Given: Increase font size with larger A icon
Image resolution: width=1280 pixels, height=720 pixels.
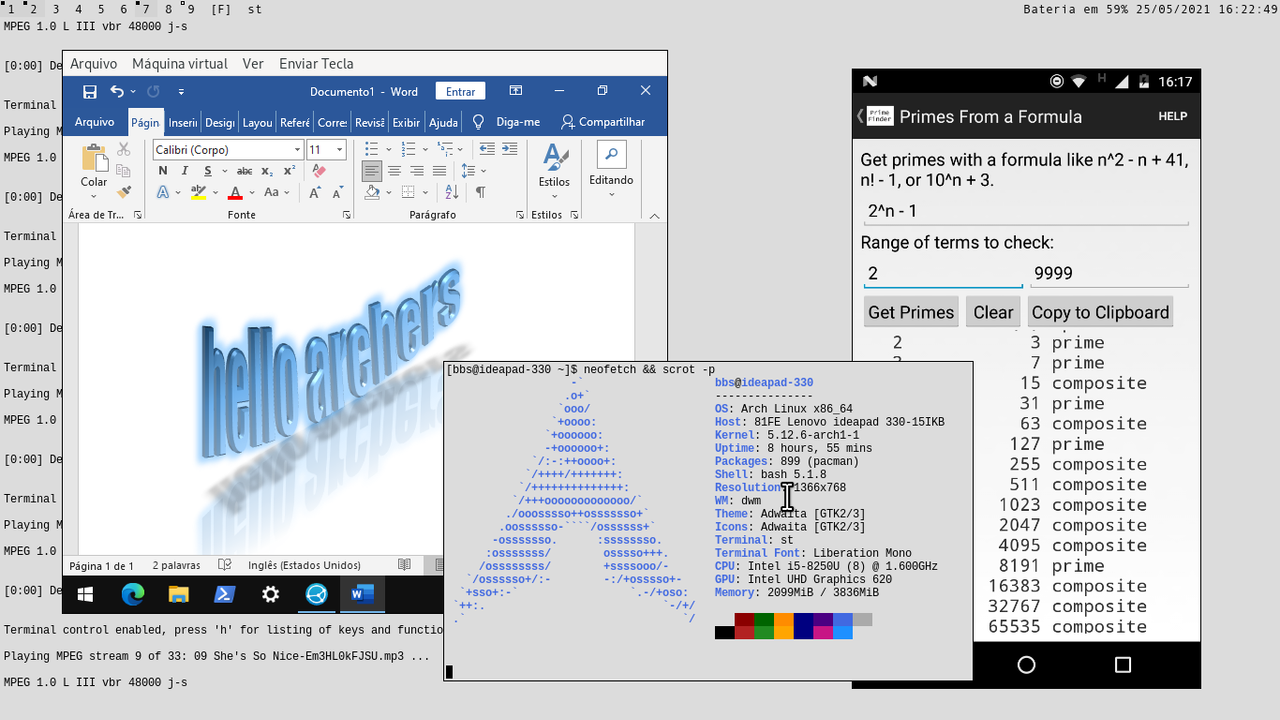Looking at the screenshot, I should point(314,193).
